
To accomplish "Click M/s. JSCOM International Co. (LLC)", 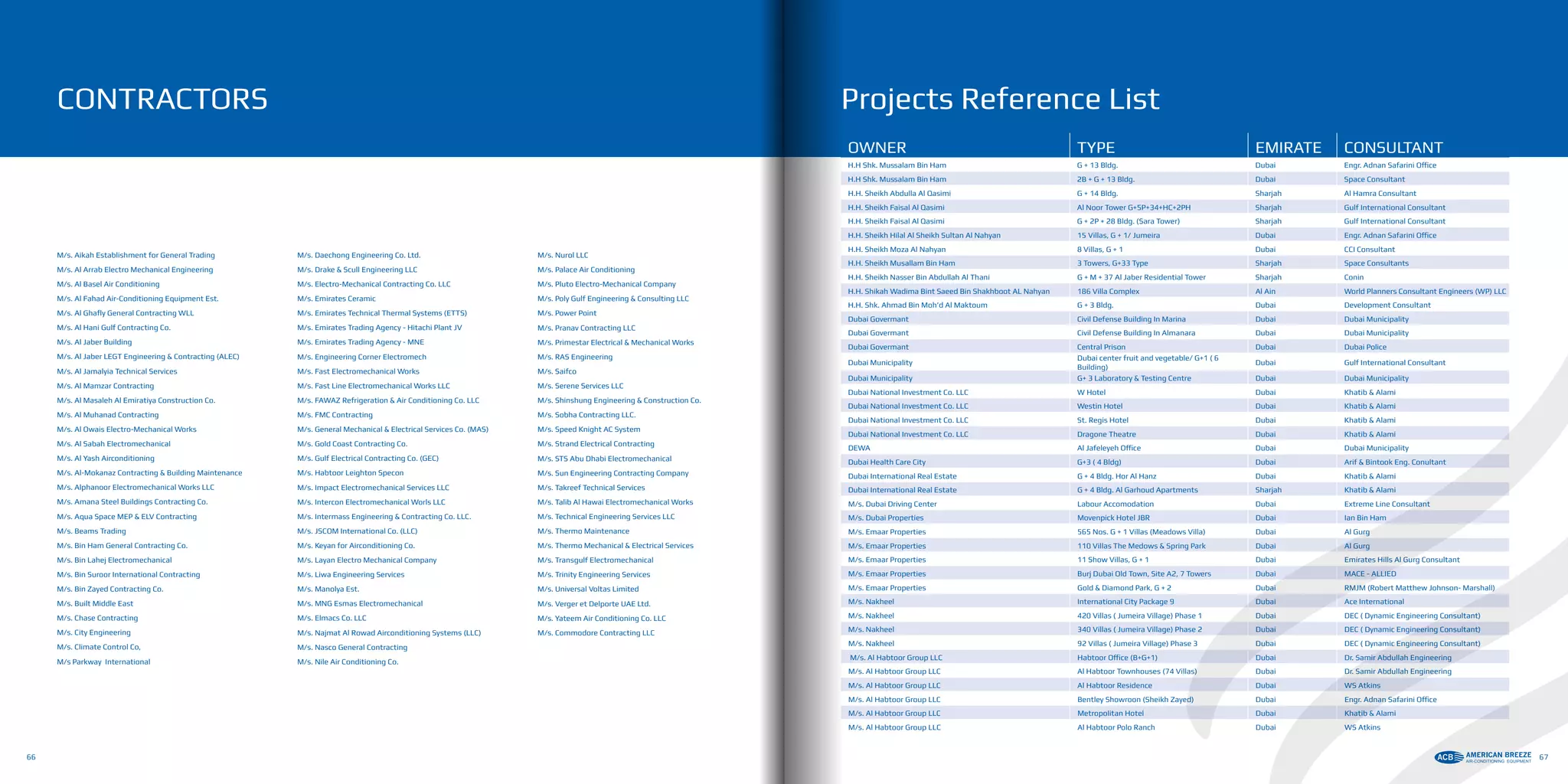I will pyautogui.click(x=357, y=531).
